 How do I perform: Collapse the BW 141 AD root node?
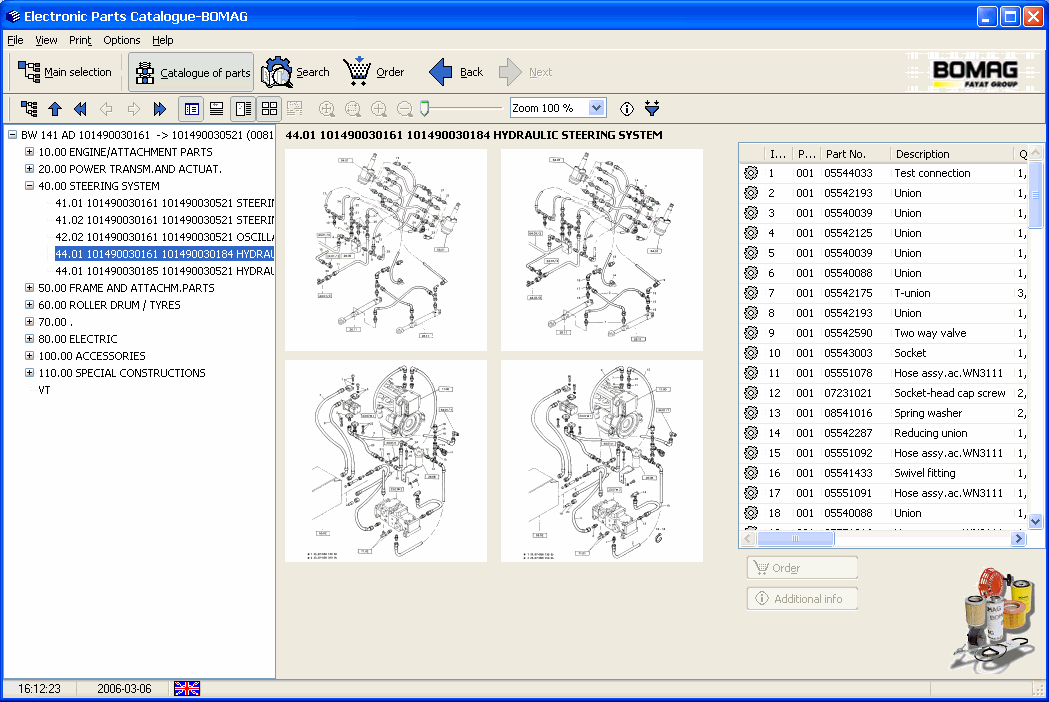(x=12, y=135)
